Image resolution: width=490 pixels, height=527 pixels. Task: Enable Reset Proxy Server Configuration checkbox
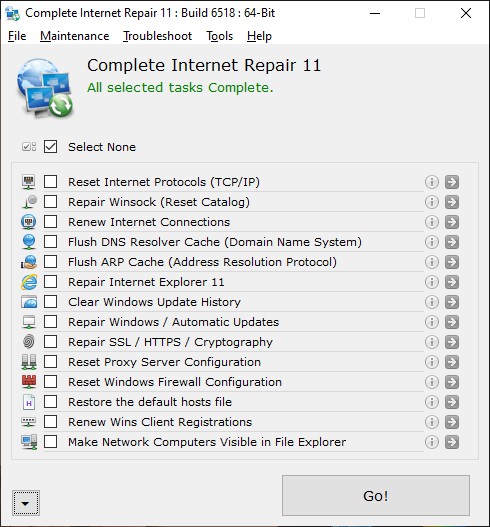[50, 362]
